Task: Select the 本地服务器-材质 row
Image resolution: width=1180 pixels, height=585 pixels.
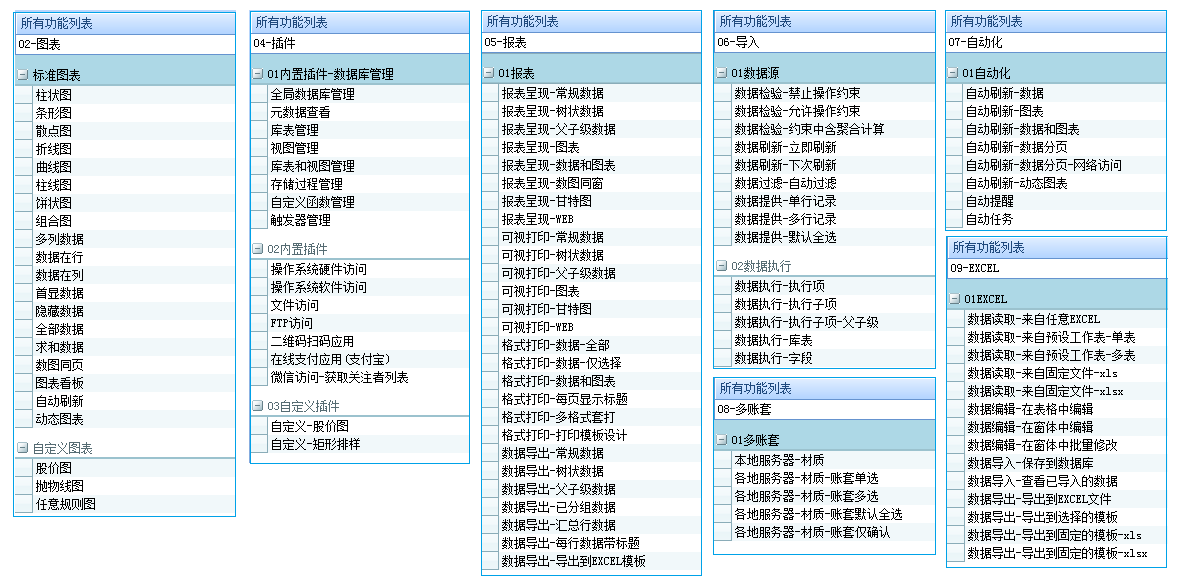Action: 824,460
